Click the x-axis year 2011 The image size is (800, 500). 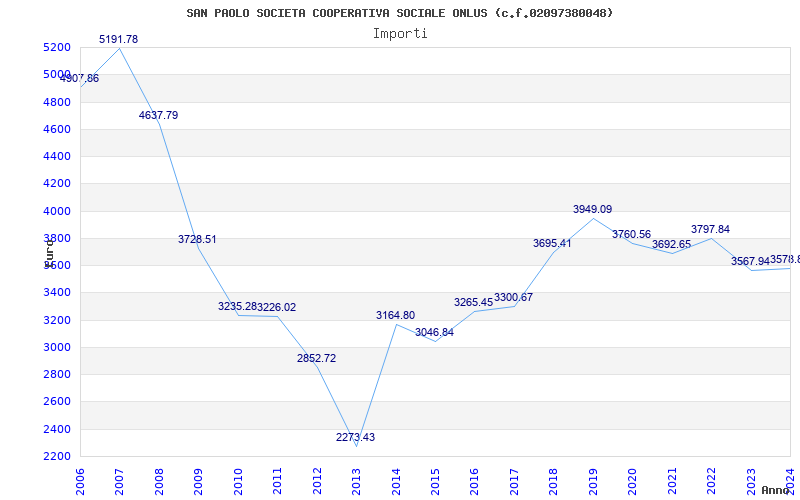(x=277, y=482)
